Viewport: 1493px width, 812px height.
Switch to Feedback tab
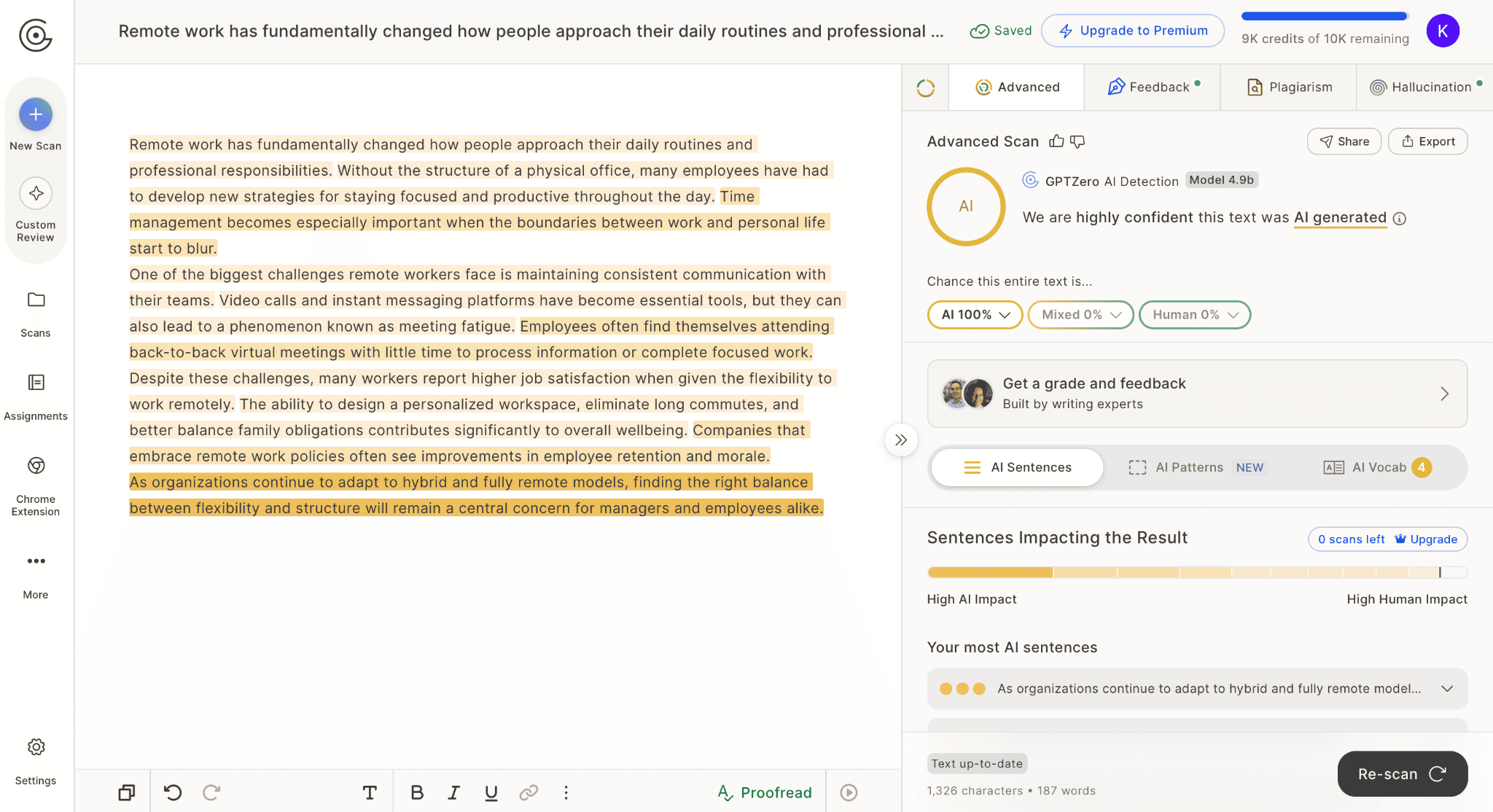tap(1153, 87)
